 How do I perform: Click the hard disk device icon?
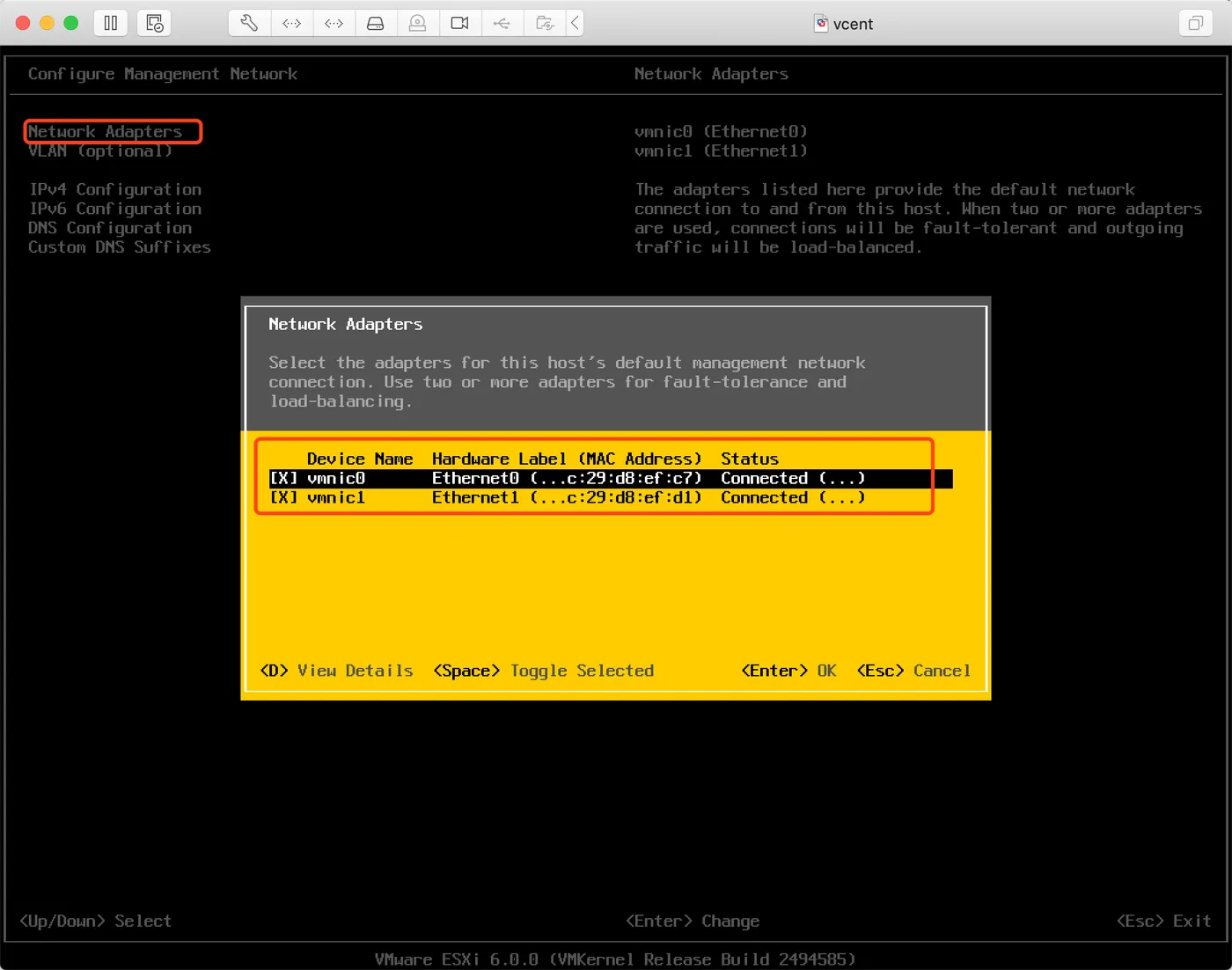point(376,23)
